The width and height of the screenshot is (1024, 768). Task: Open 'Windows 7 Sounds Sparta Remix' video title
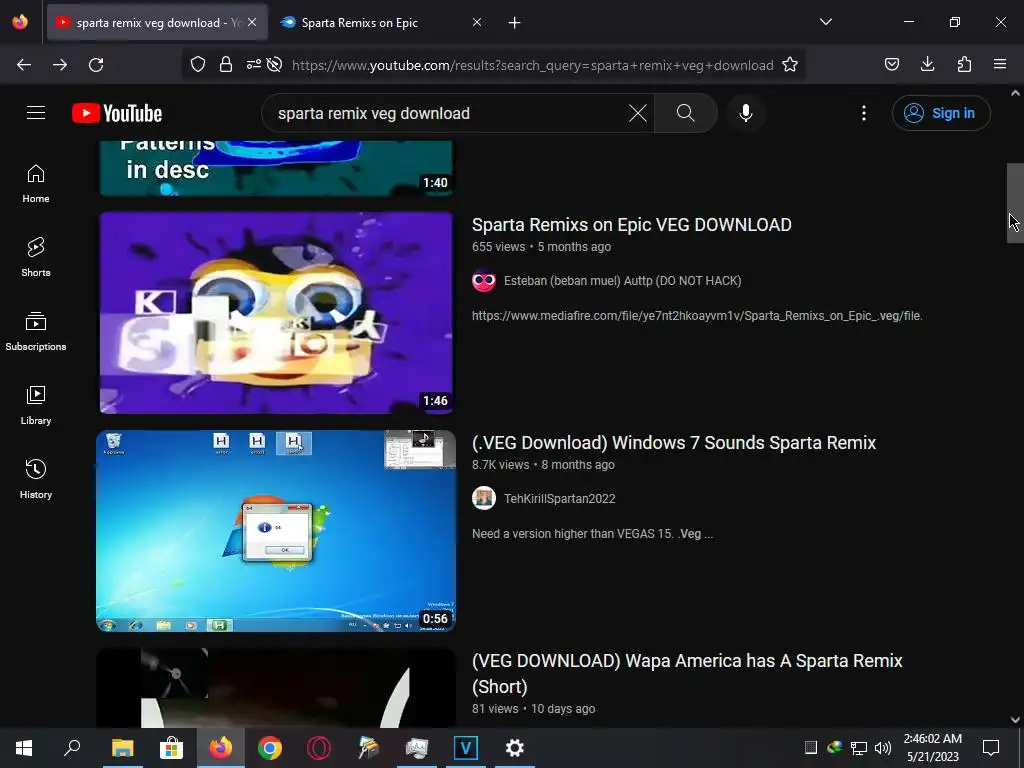coord(673,443)
